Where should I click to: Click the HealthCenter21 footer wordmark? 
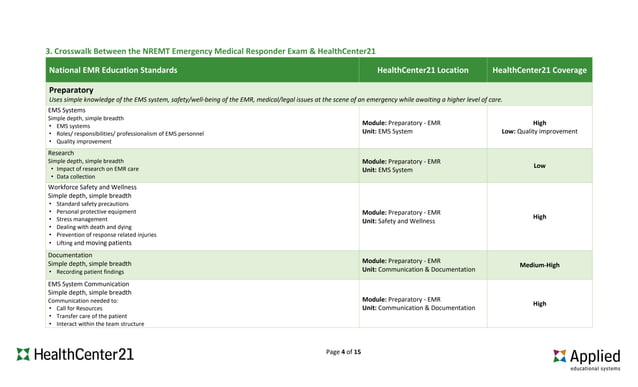pyautogui.click(x=84, y=354)
